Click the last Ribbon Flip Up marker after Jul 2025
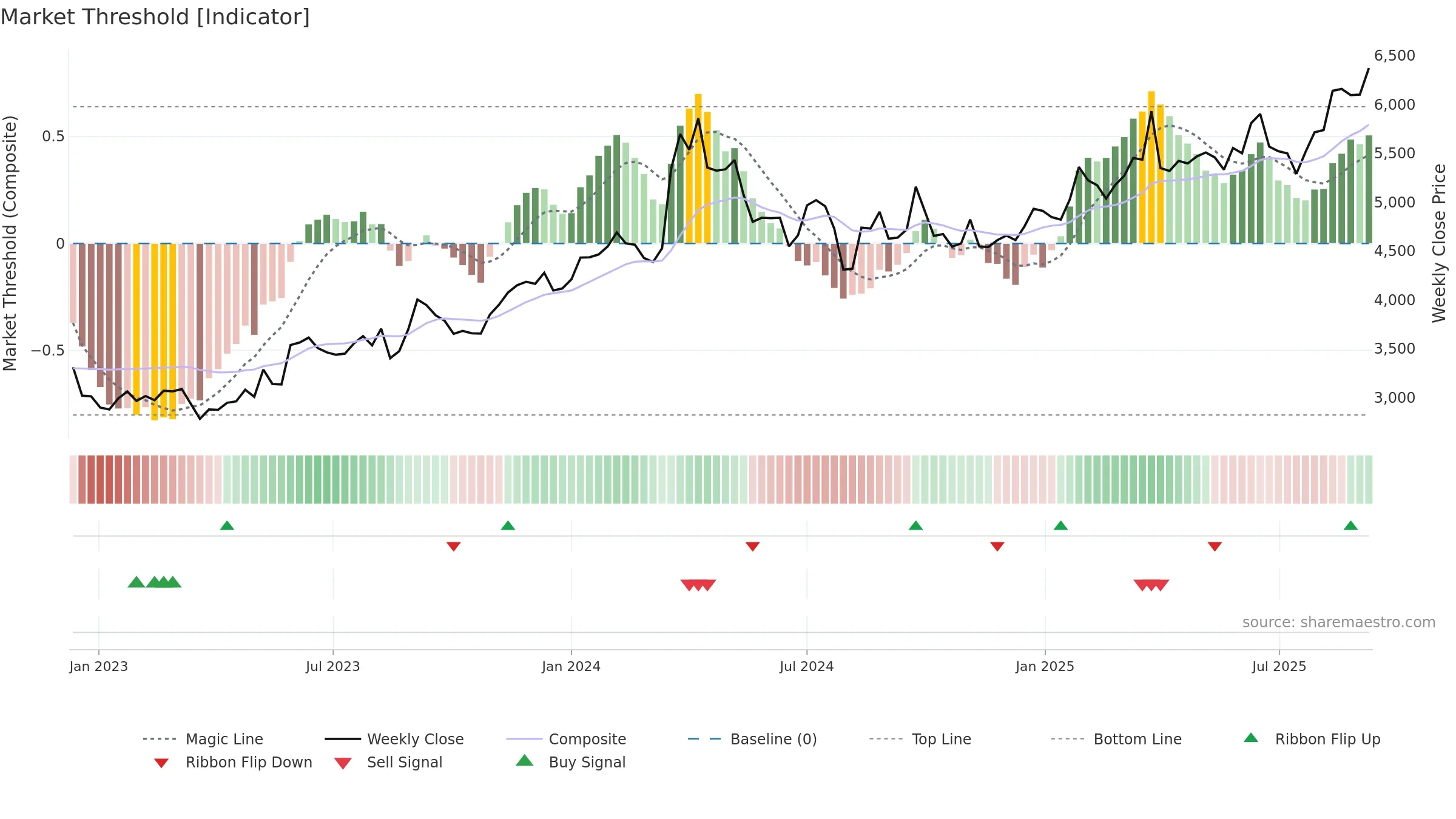Image resolution: width=1456 pixels, height=819 pixels. [x=1350, y=525]
